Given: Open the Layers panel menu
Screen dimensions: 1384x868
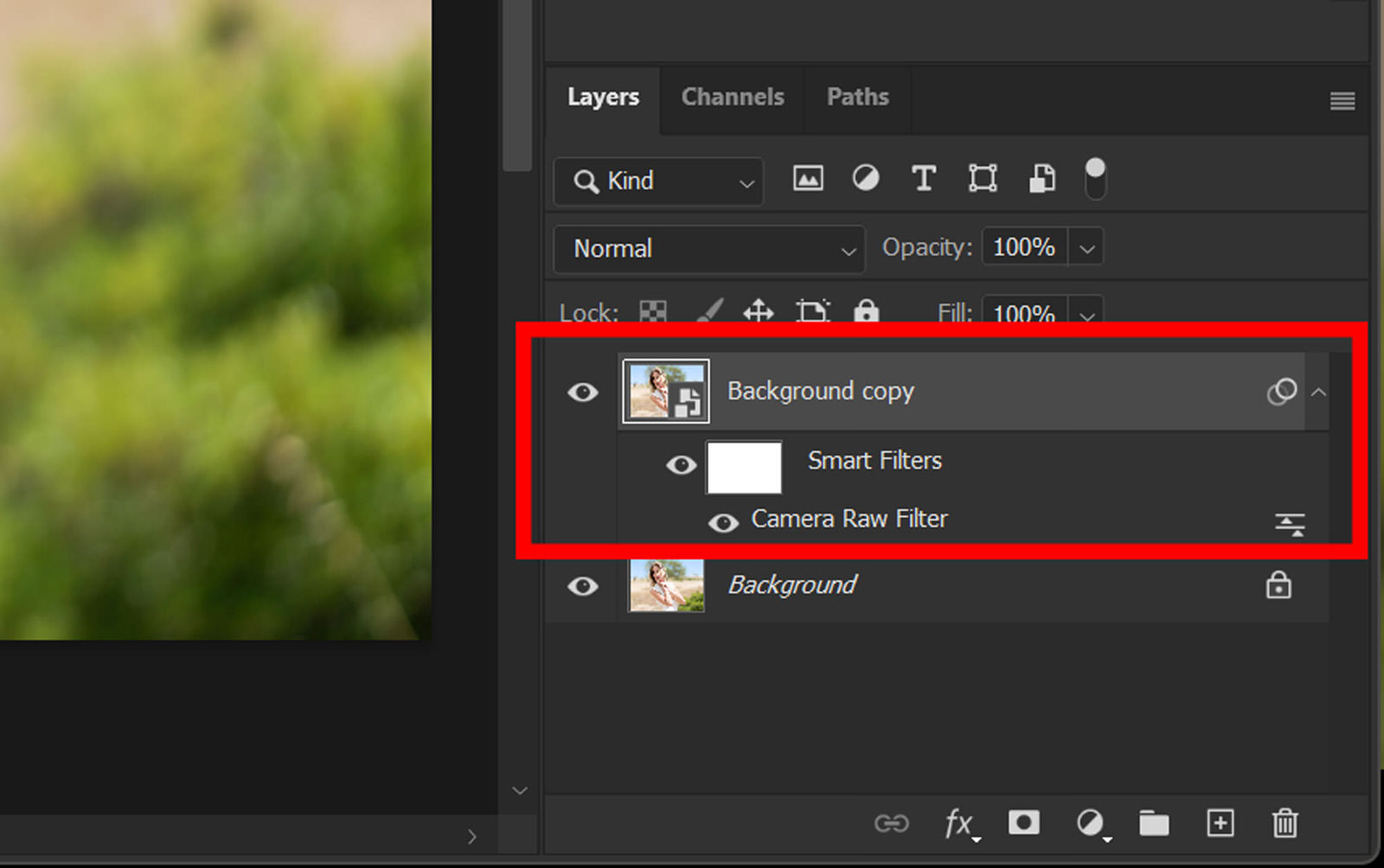Looking at the screenshot, I should 1342,101.
